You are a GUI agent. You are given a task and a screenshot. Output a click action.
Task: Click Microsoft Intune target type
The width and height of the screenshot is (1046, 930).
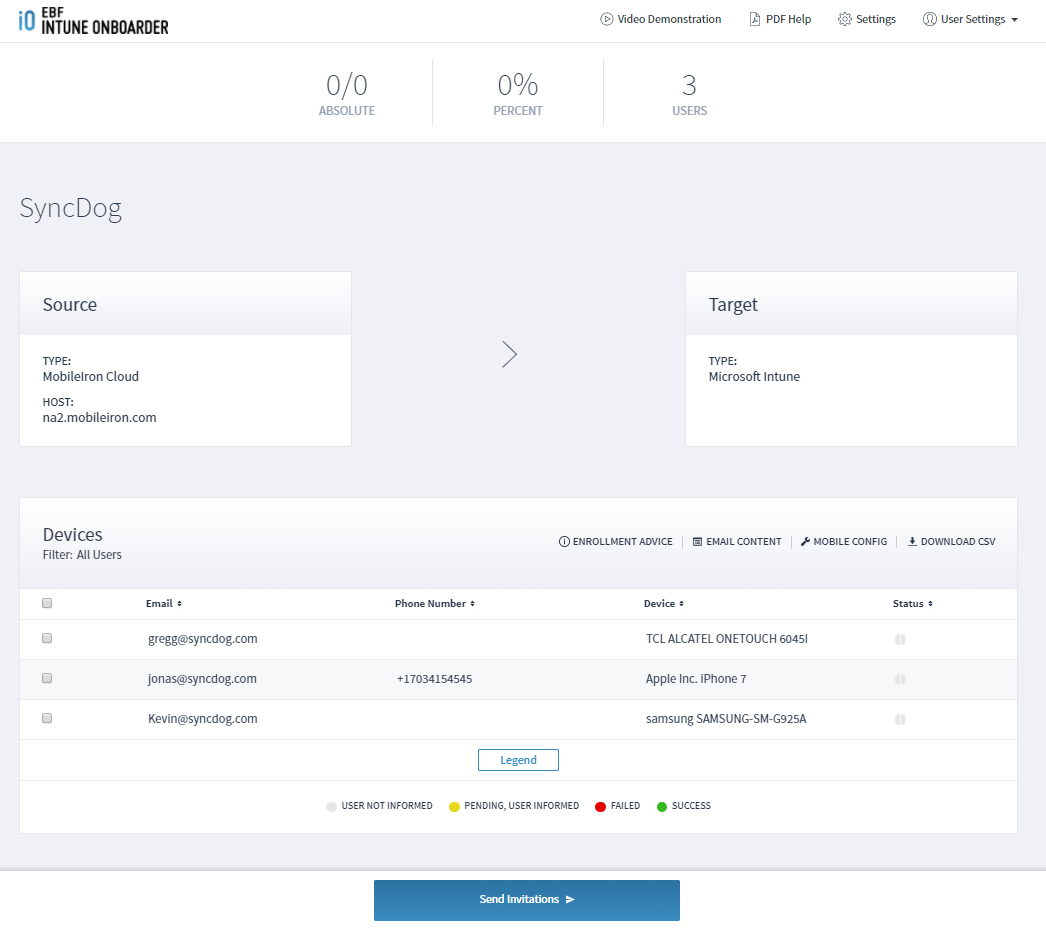(754, 377)
